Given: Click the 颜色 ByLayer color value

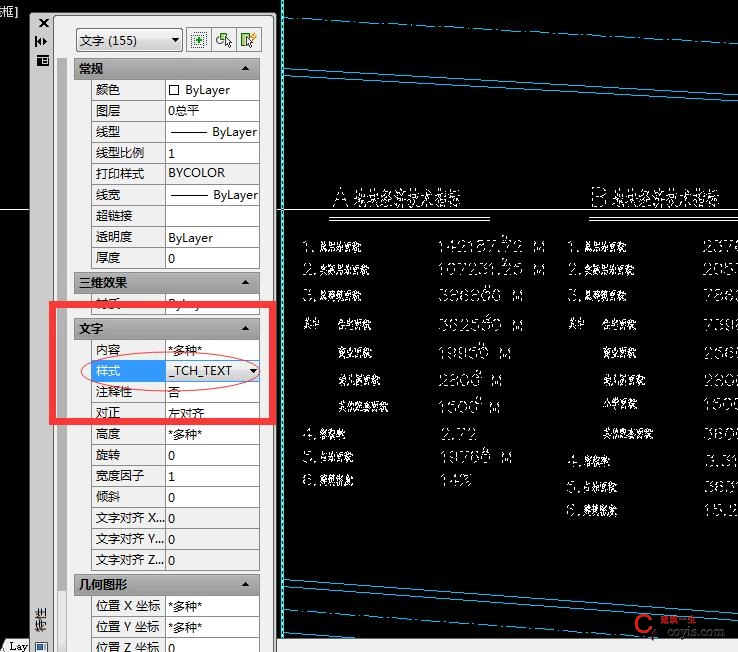Looking at the screenshot, I should point(212,90).
